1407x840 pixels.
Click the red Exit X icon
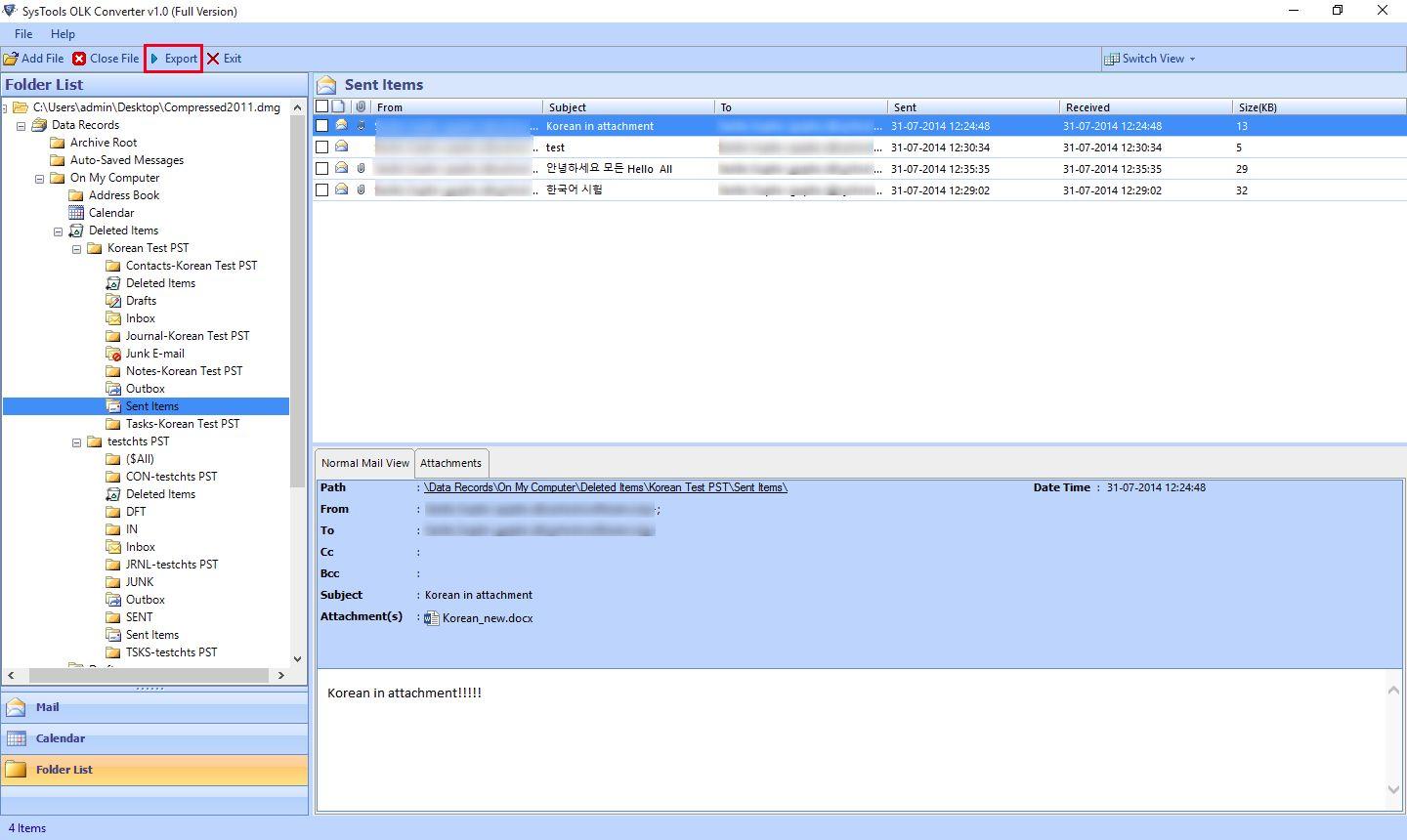(213, 59)
